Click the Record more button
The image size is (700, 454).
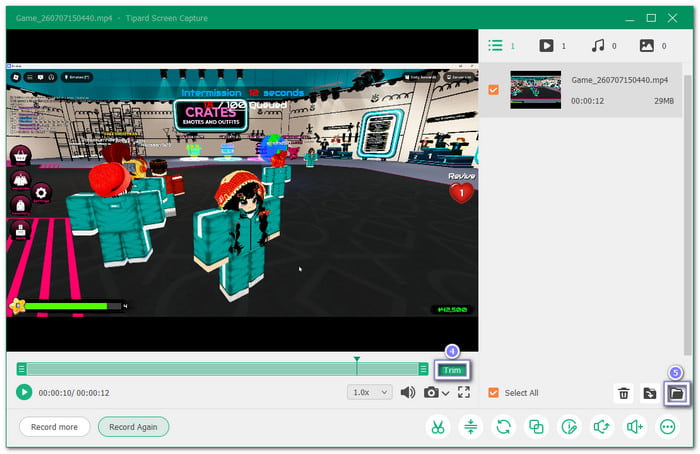[54, 427]
